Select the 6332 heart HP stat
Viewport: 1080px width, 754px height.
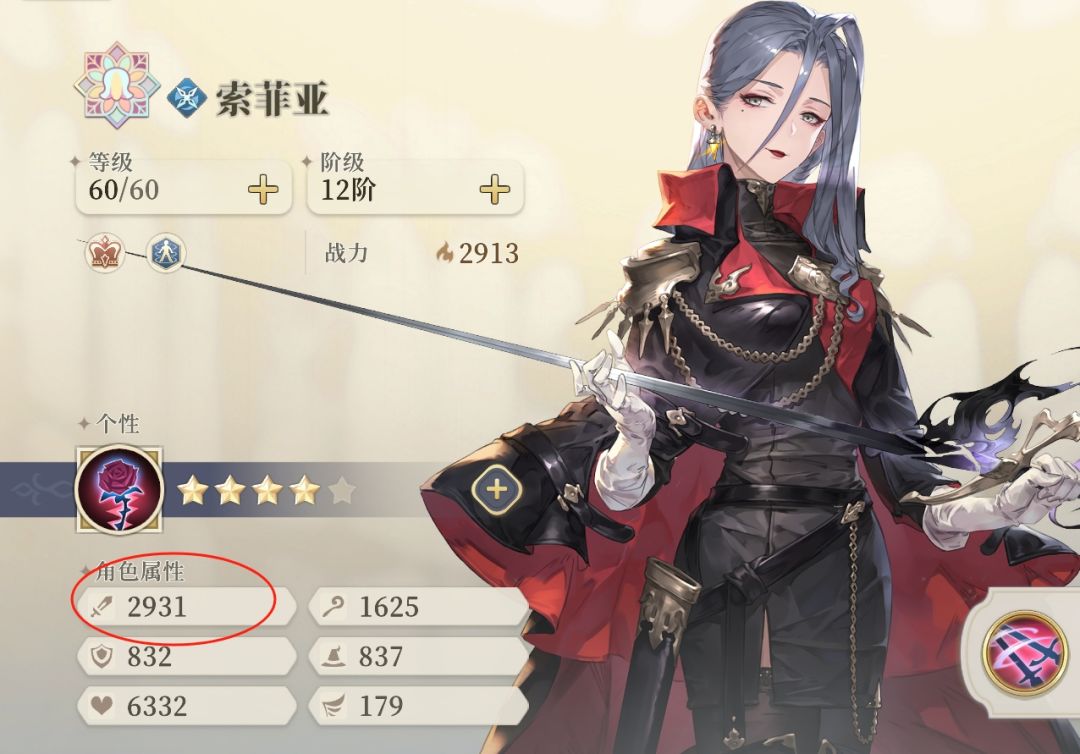186,706
